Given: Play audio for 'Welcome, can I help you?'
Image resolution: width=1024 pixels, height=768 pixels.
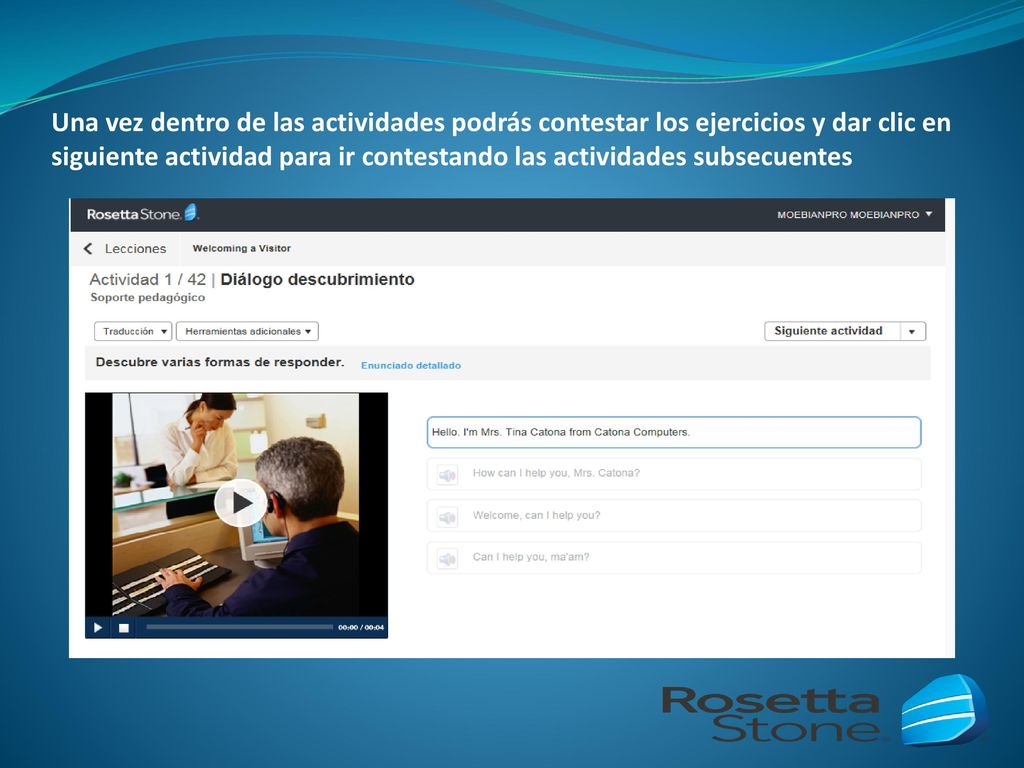Looking at the screenshot, I should pos(447,517).
